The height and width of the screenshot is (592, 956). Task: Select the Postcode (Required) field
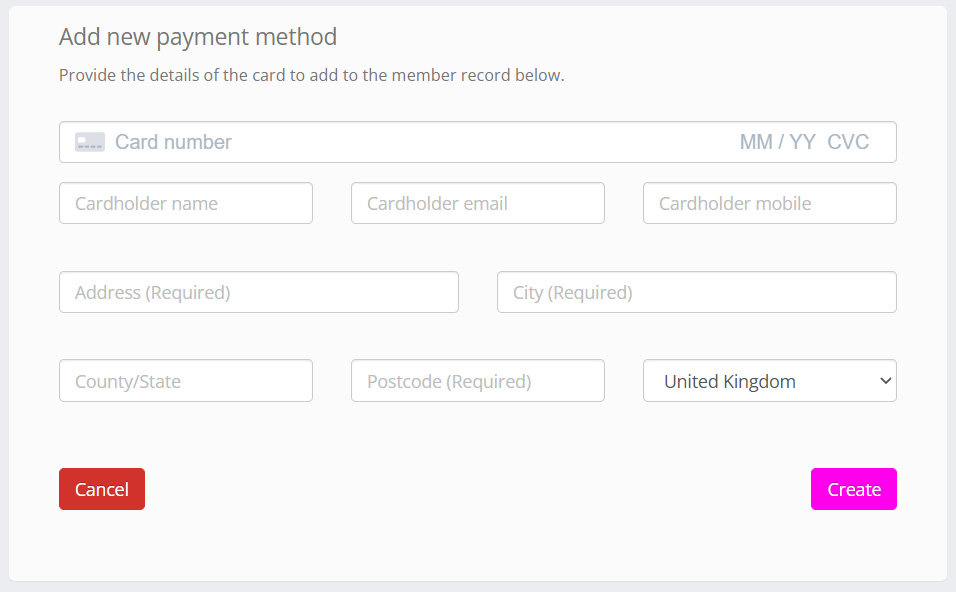click(478, 381)
